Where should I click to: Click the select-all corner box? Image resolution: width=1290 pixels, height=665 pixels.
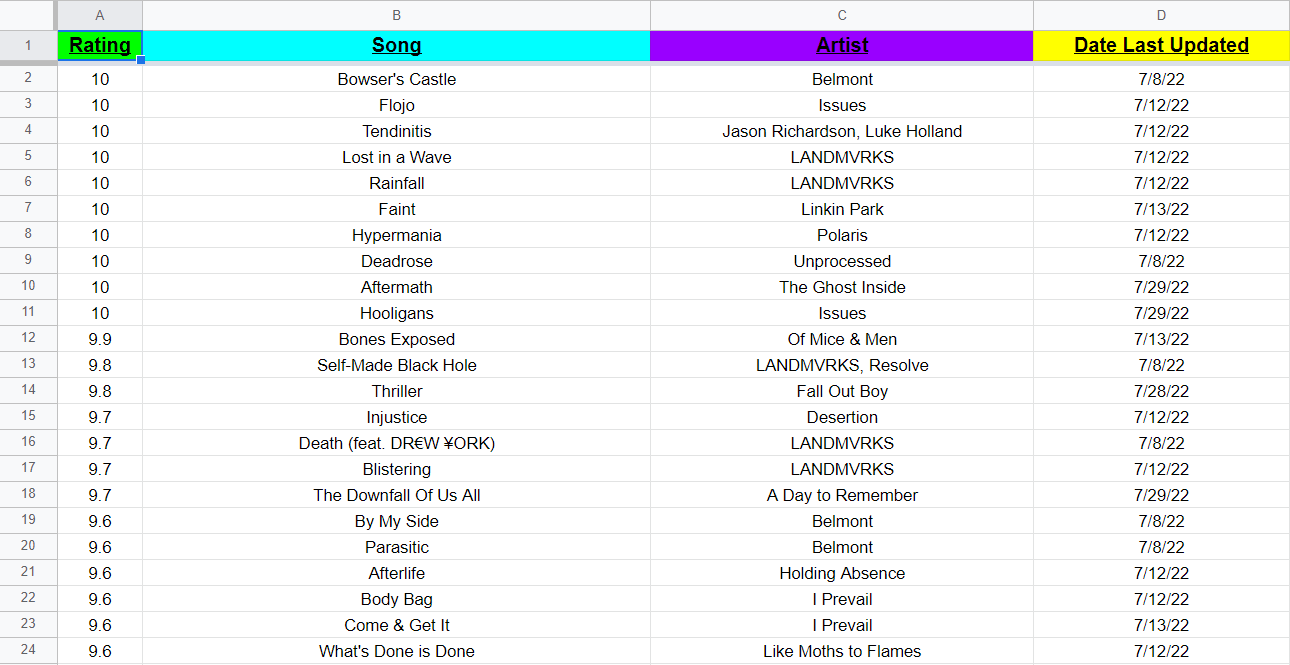28,15
